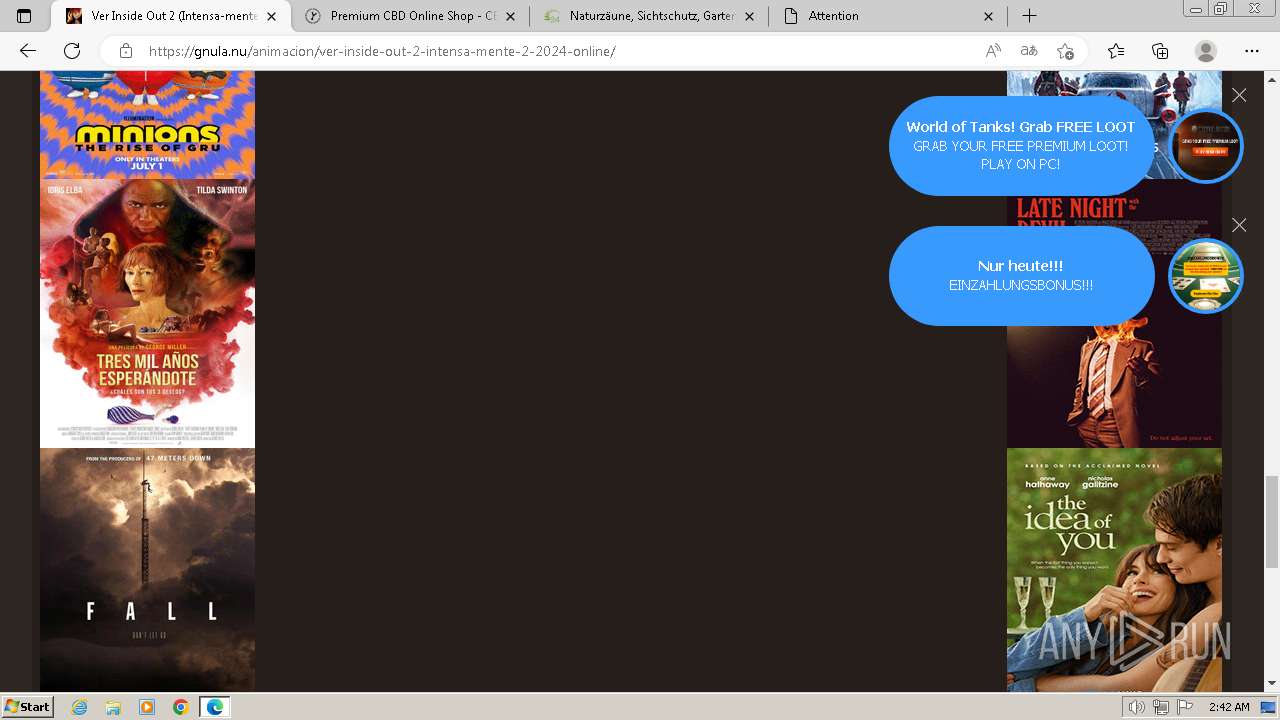Open the page translate option
The height and width of the screenshot is (720, 1280).
click(1029, 51)
